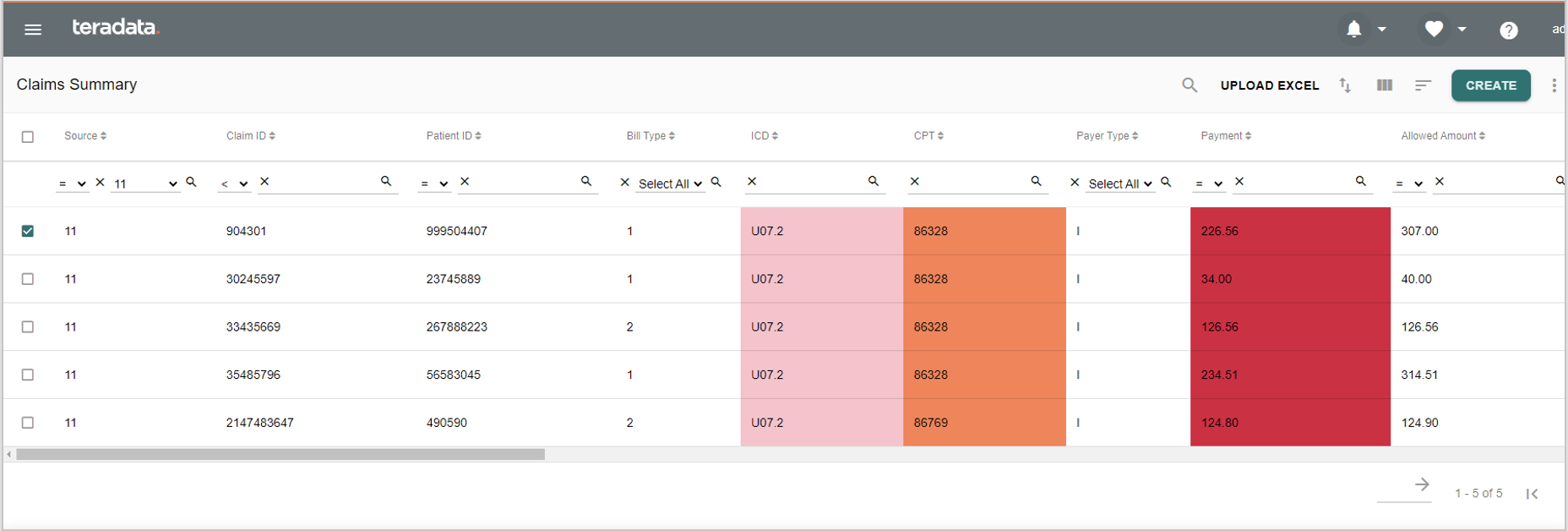Screen dimensions: 1568x531
Task: Uncheck the checkbox for claim 904301
Action: pyautogui.click(x=28, y=231)
